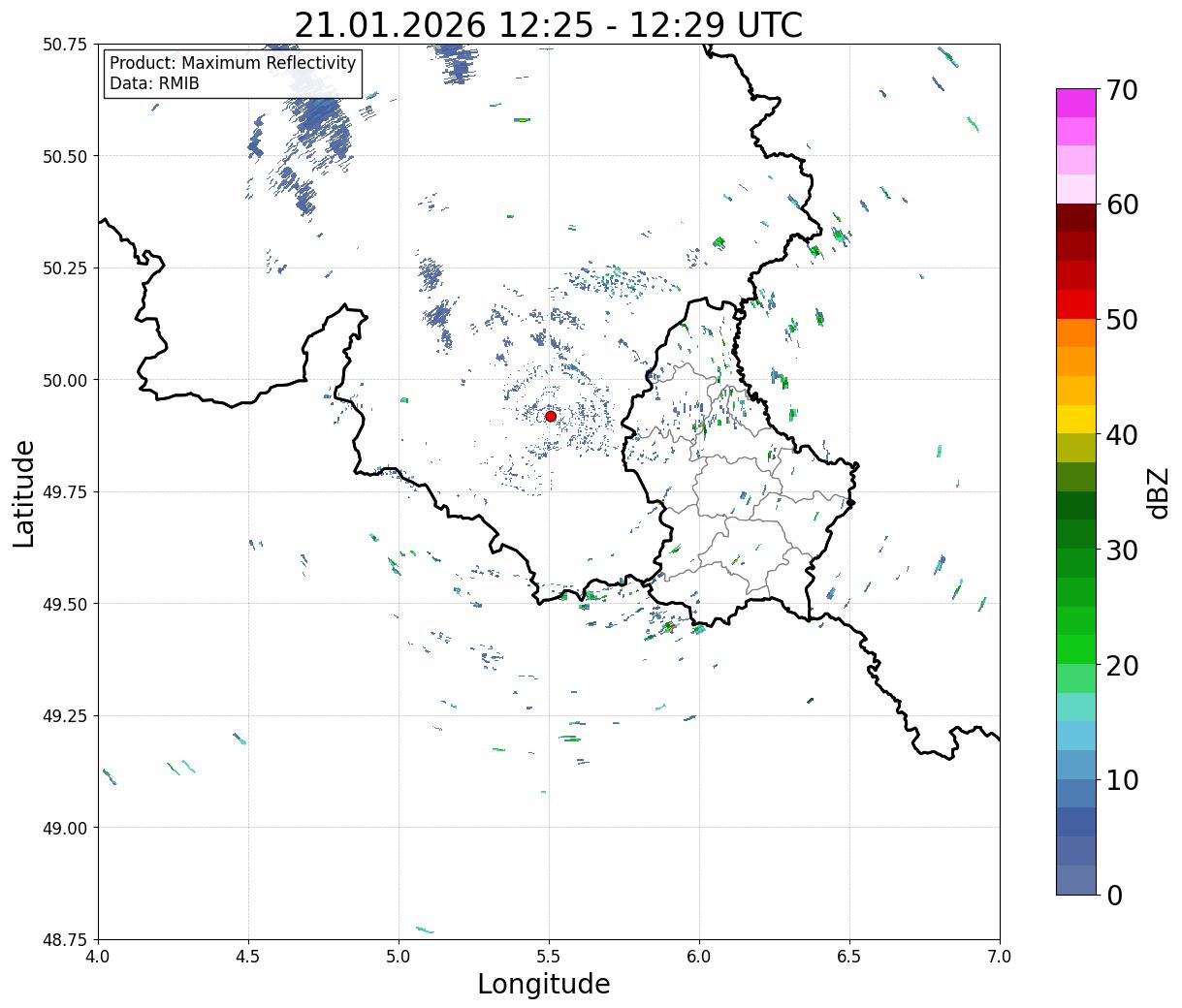Click the longitude tick label 4.5
1182x1008 pixels.
tap(248, 957)
